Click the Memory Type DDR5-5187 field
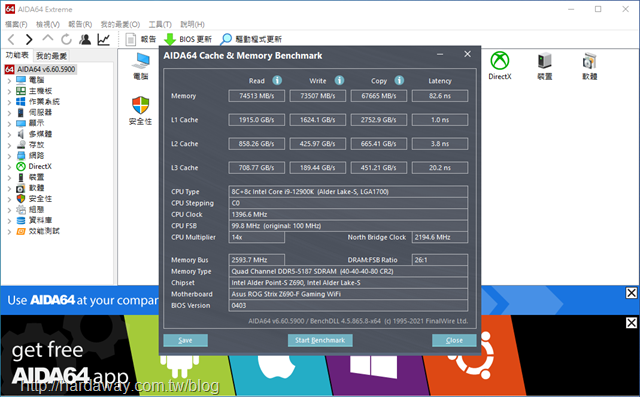Image resolution: width=640 pixels, height=397 pixels. 348,271
